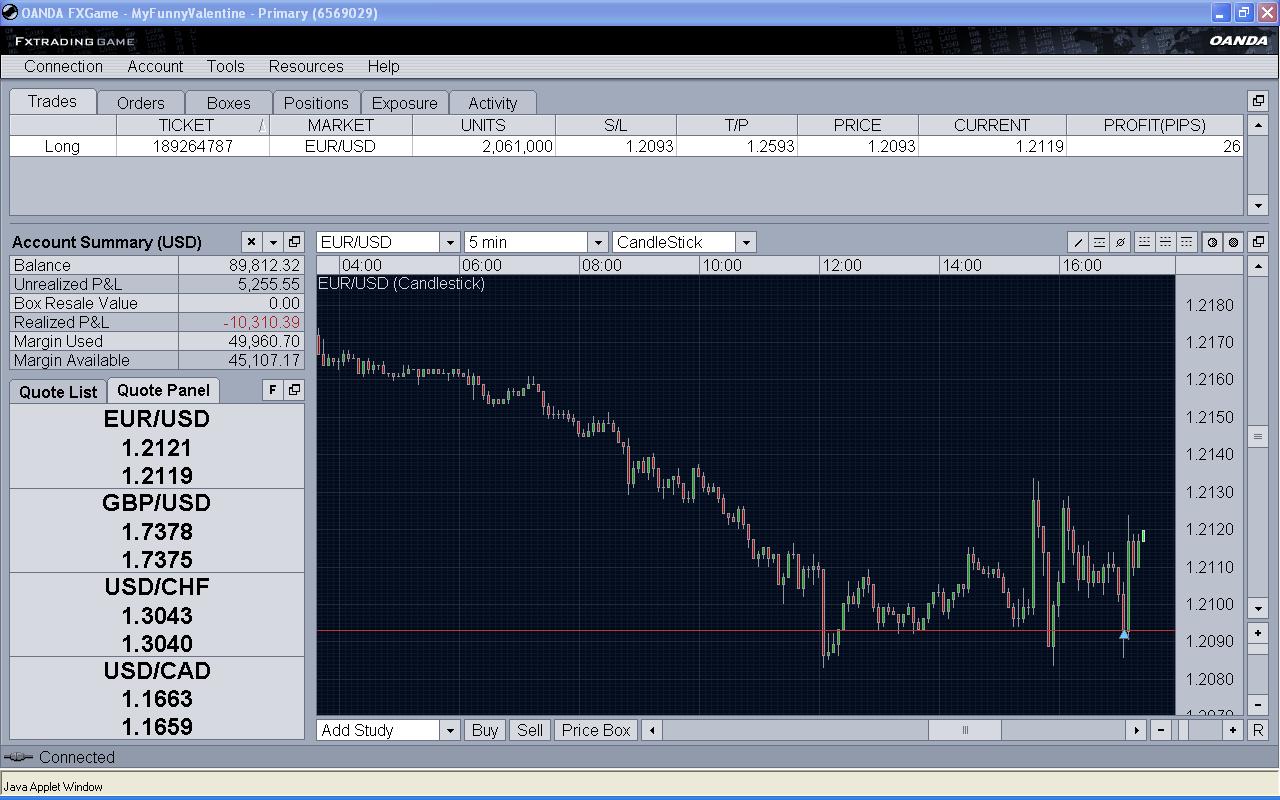Select the dashed-solid-dashed line display icon

pos(1165,242)
